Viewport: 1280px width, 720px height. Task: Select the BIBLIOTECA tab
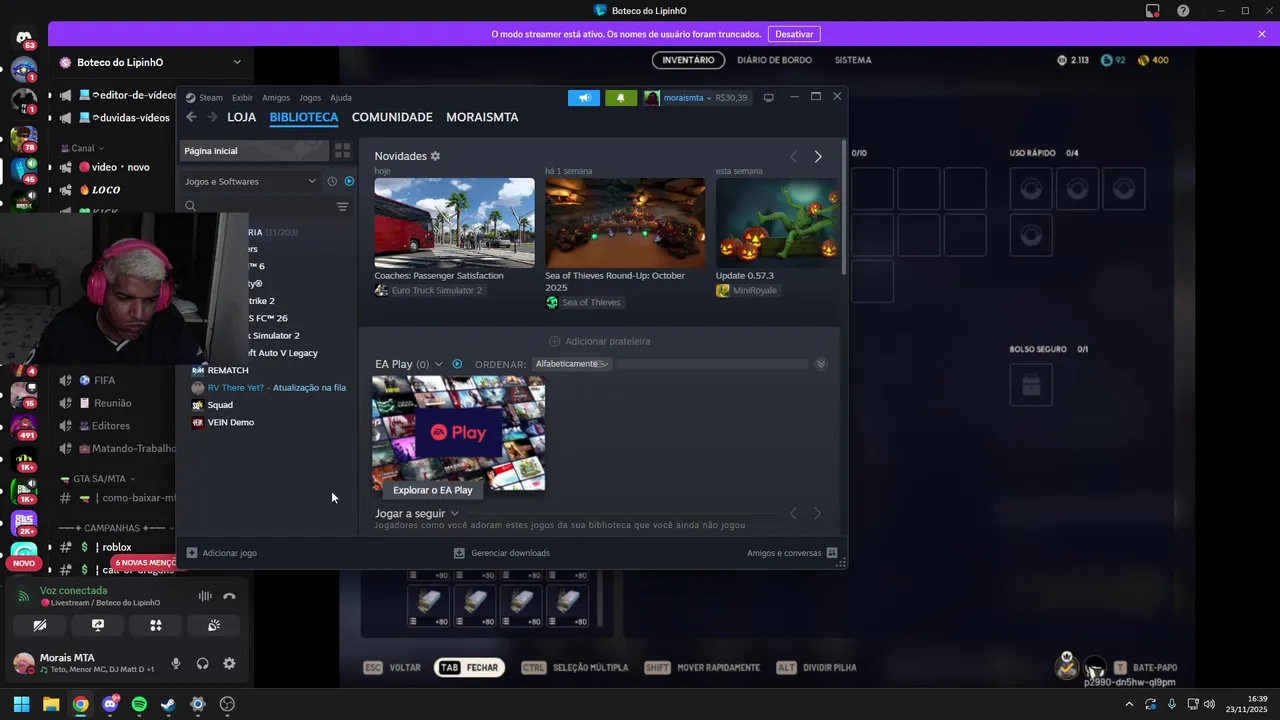304,117
